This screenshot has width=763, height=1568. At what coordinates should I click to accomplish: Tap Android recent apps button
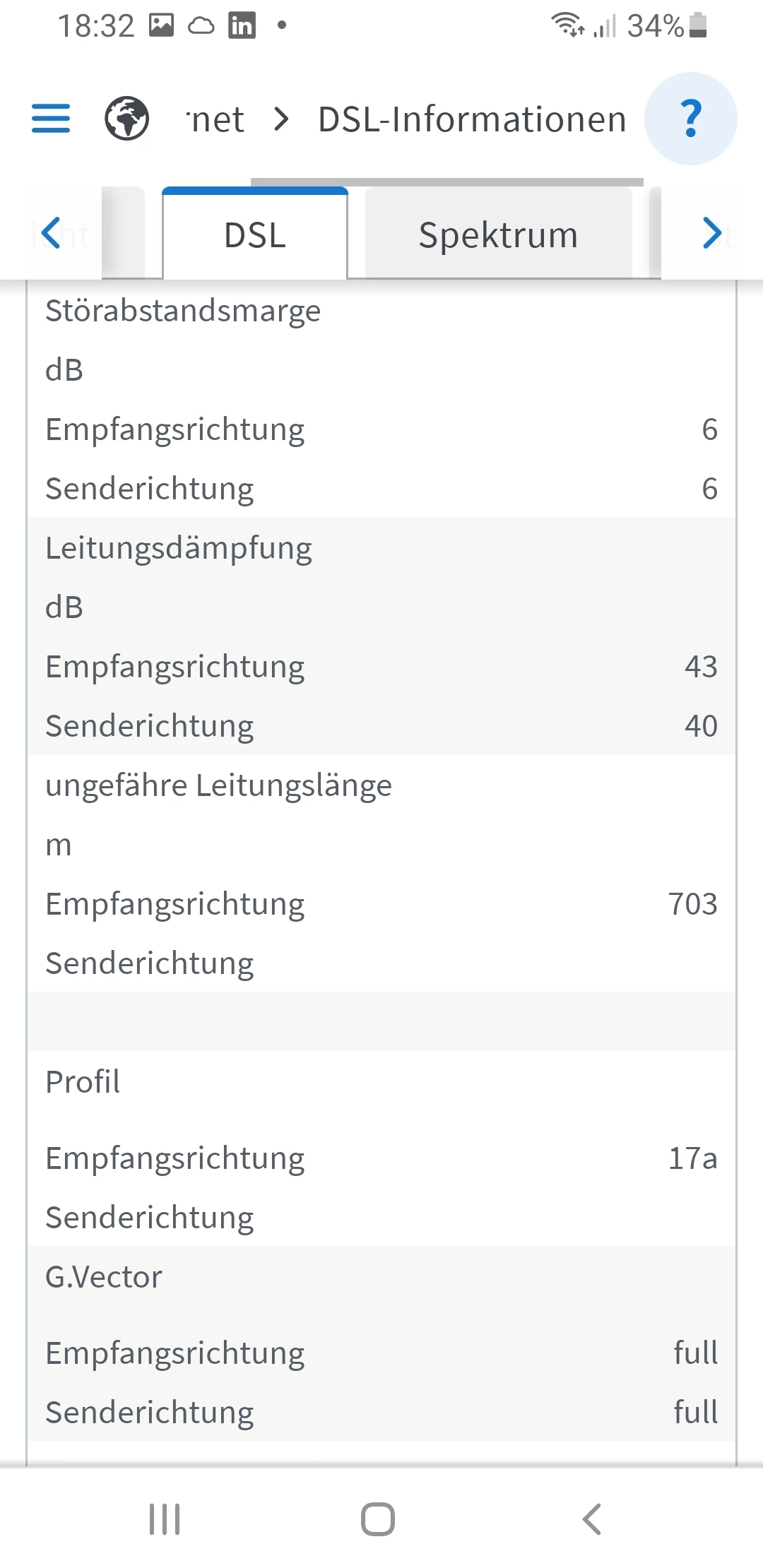(x=165, y=1519)
